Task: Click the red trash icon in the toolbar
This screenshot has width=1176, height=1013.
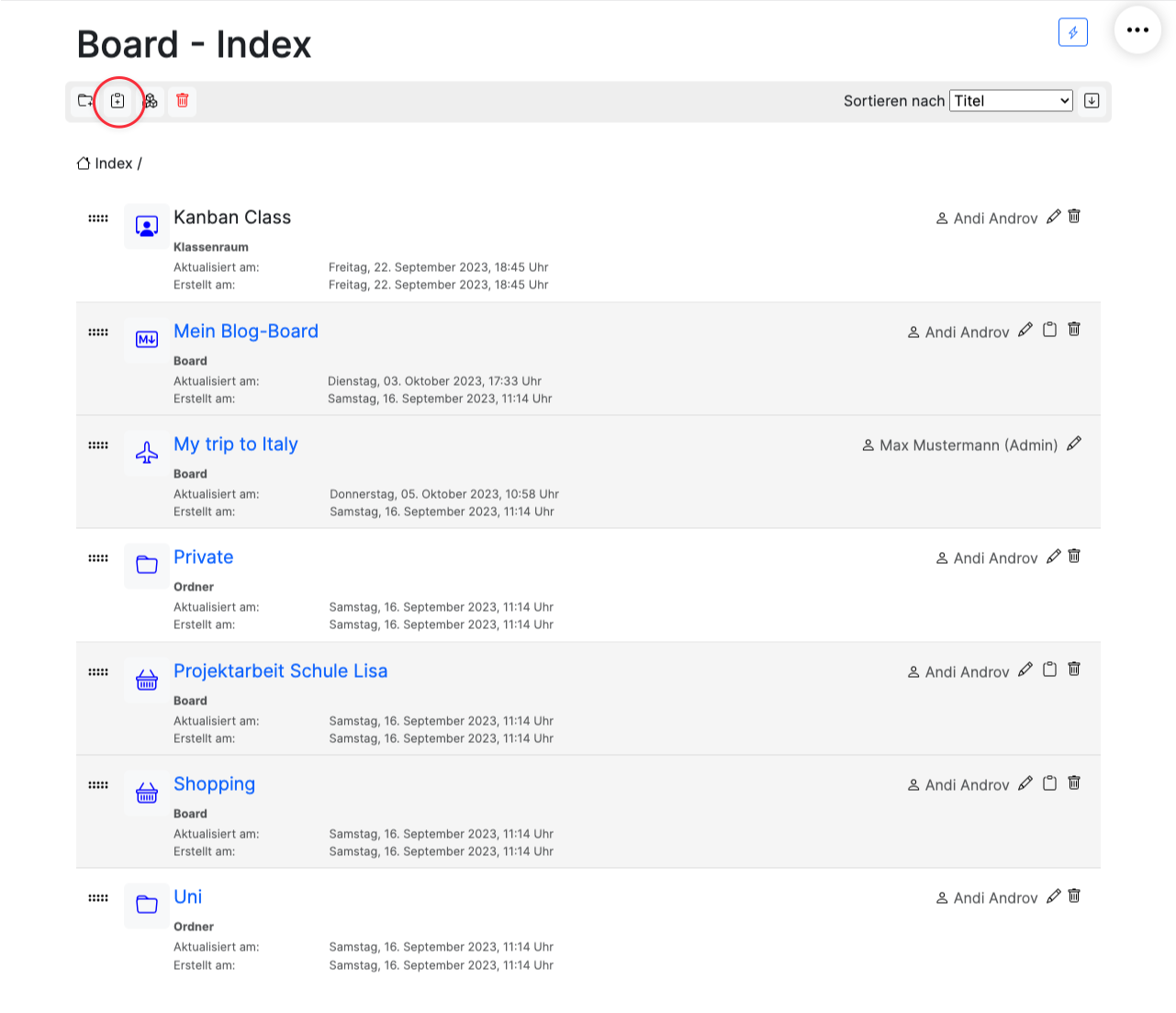Action: pyautogui.click(x=182, y=101)
